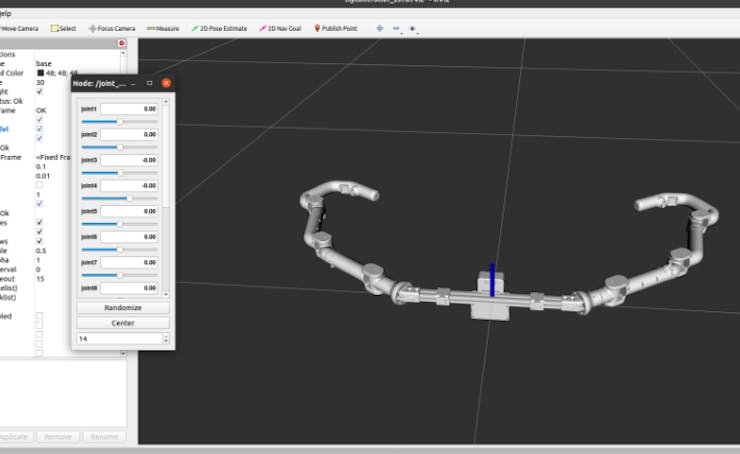The height and width of the screenshot is (454, 740).
Task: Click the stepper arrows beside value 14
Action: click(165, 339)
